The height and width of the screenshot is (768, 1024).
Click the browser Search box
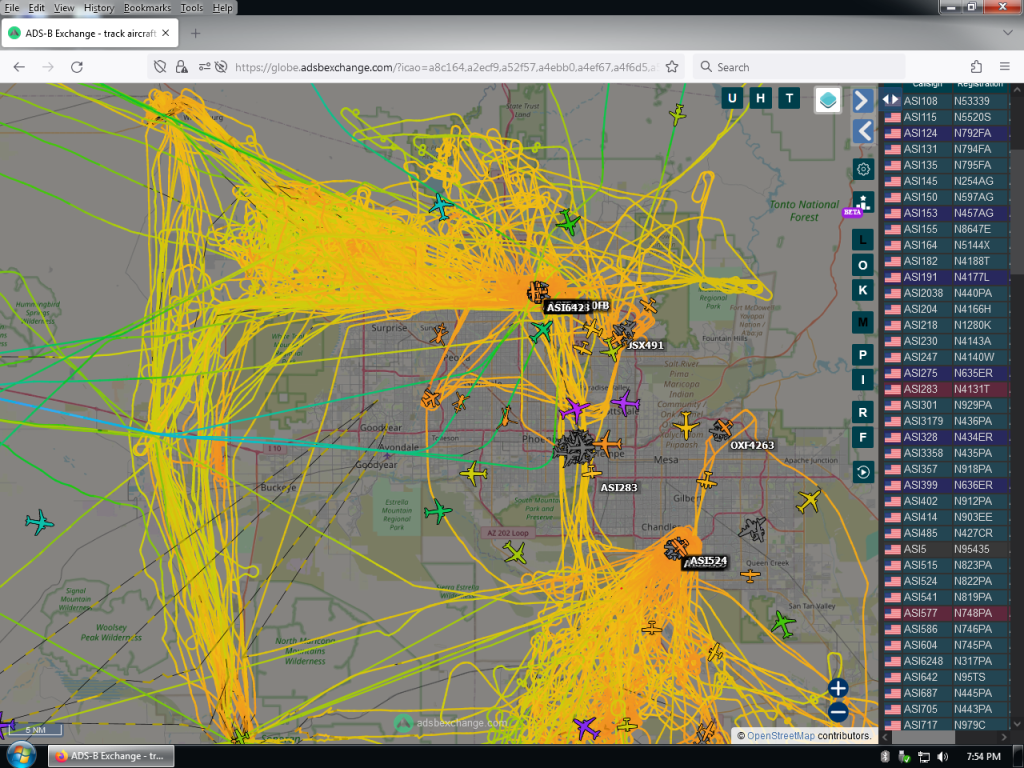click(800, 67)
